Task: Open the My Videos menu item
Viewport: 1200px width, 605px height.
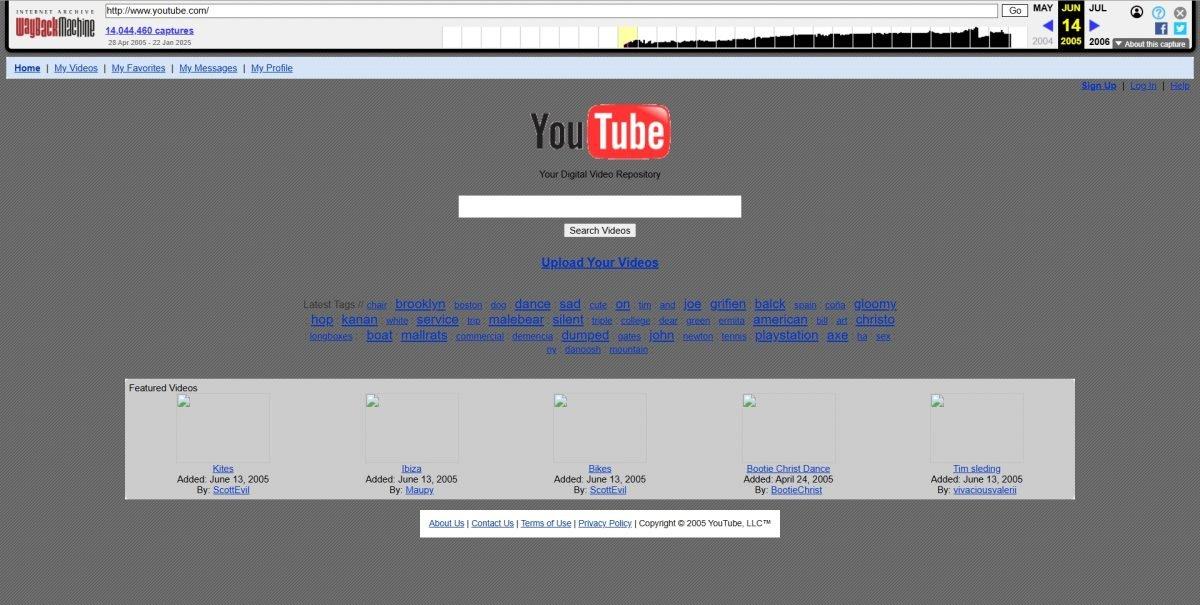Action: (x=76, y=68)
